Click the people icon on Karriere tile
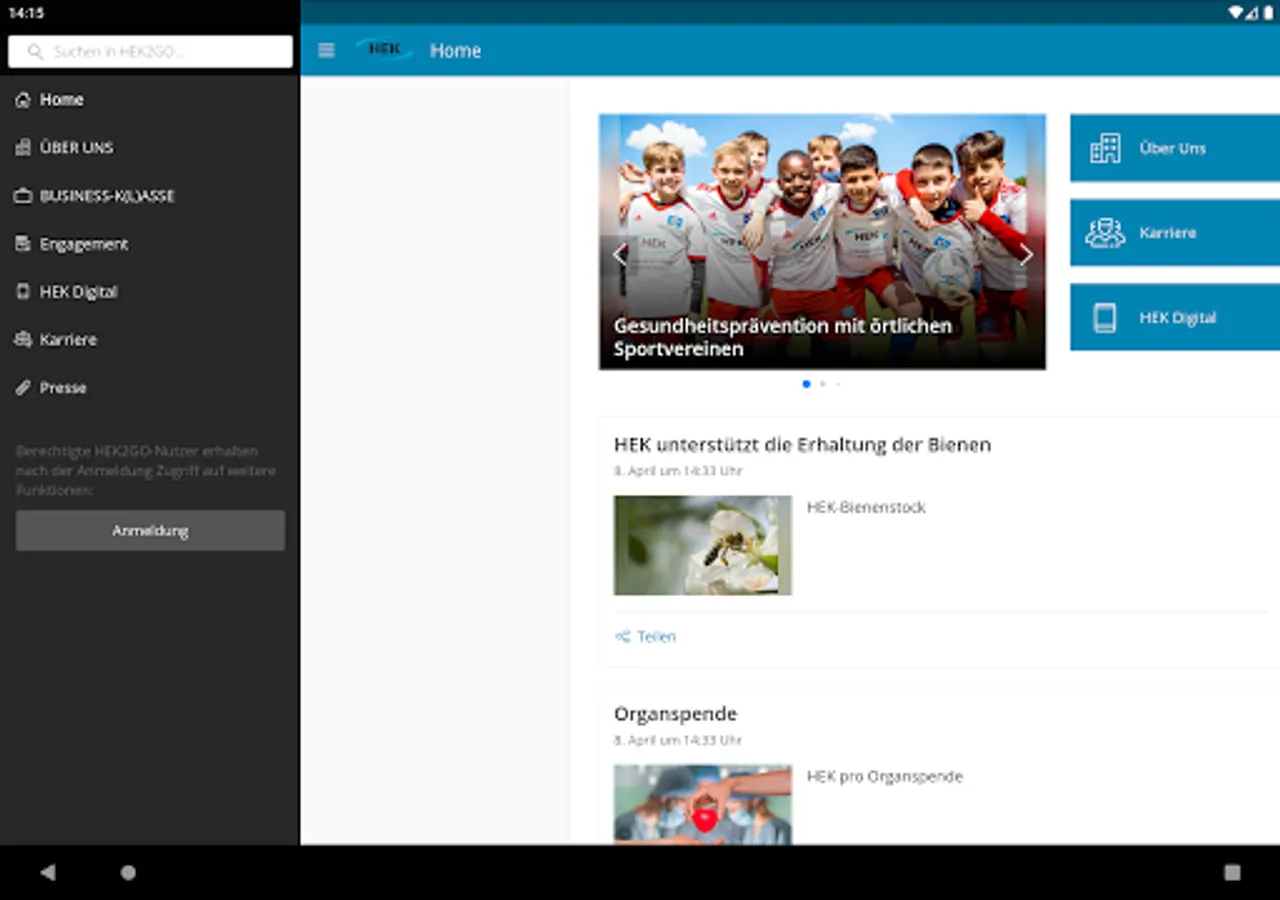Screen dimensions: 1280x900 1105,233
